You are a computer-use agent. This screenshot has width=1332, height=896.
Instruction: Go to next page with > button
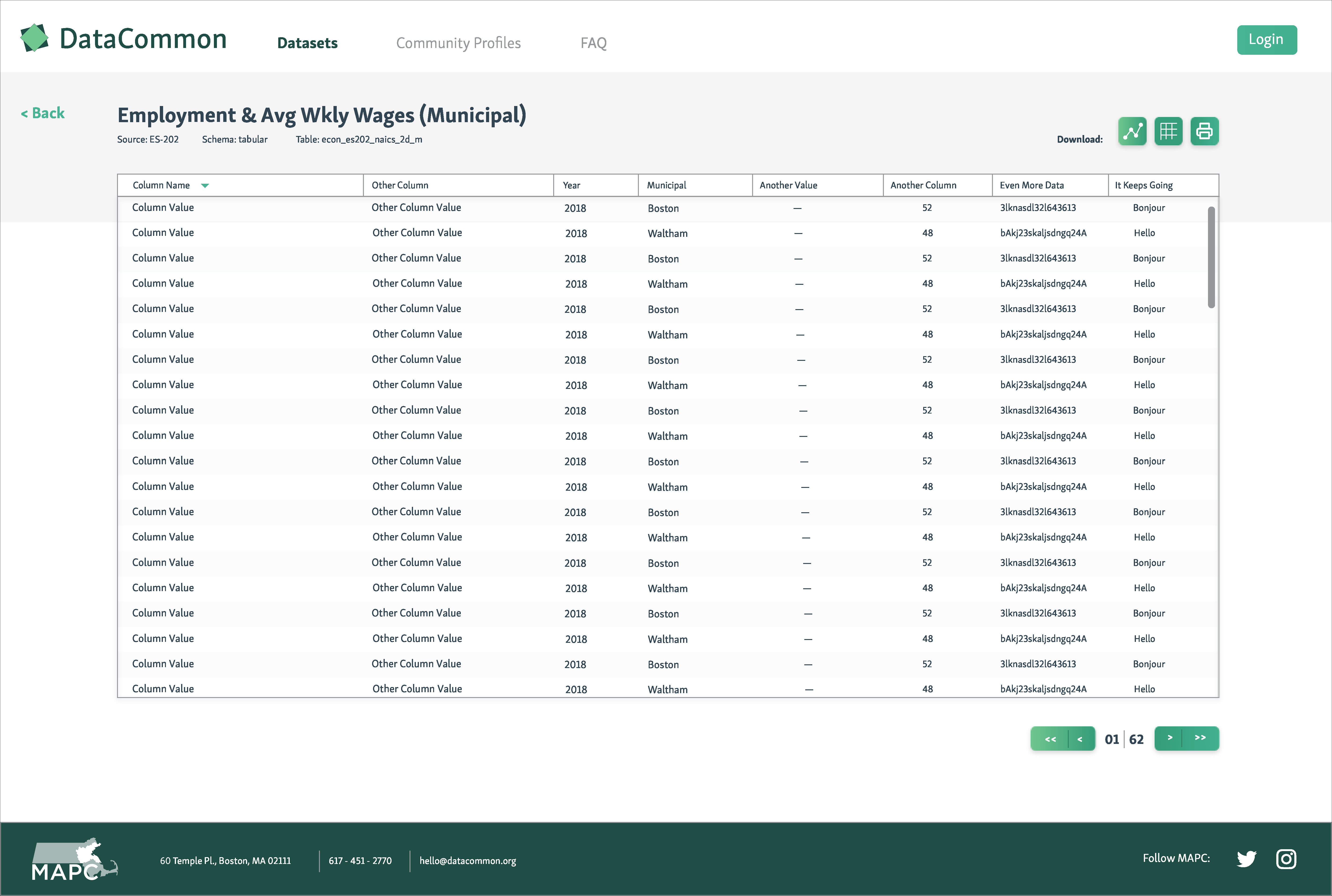pos(1169,738)
